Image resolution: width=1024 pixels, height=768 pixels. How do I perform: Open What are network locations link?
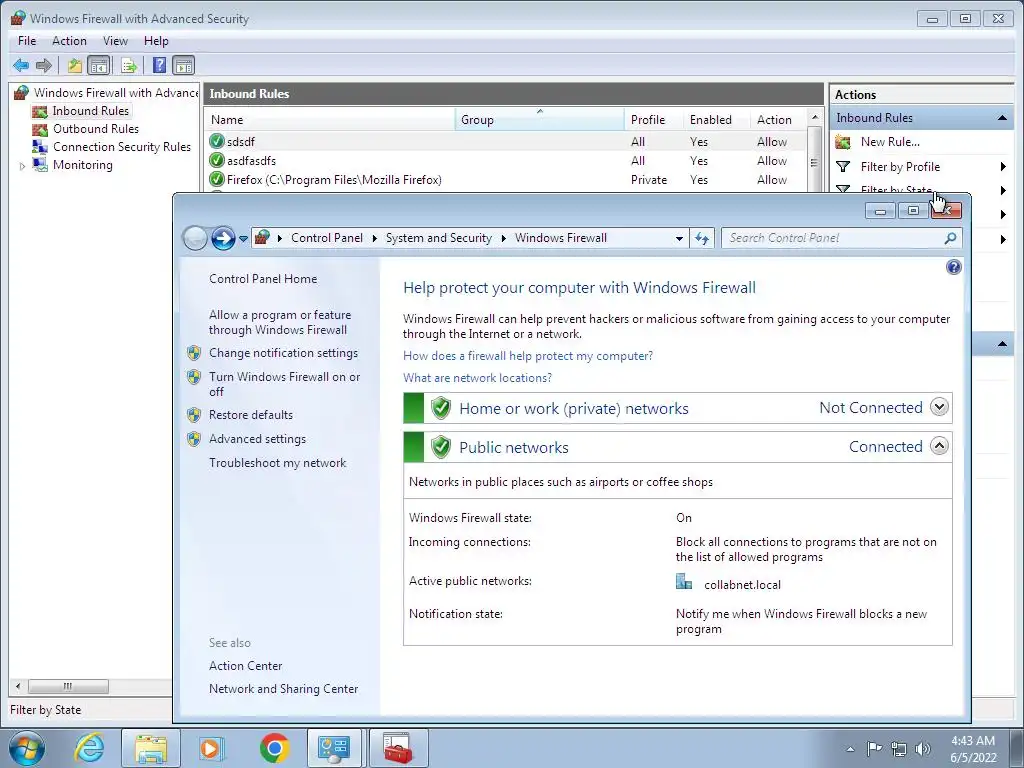[x=477, y=378]
